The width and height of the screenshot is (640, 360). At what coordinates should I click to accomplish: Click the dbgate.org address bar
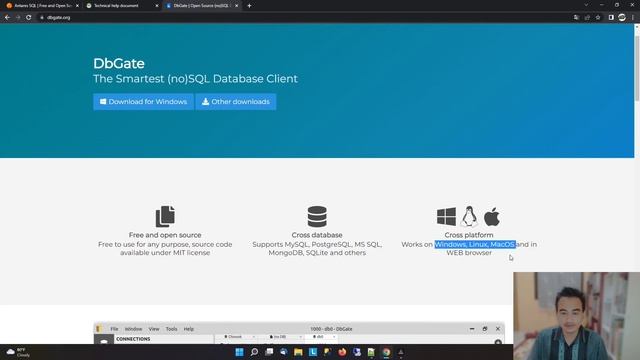(x=302, y=18)
